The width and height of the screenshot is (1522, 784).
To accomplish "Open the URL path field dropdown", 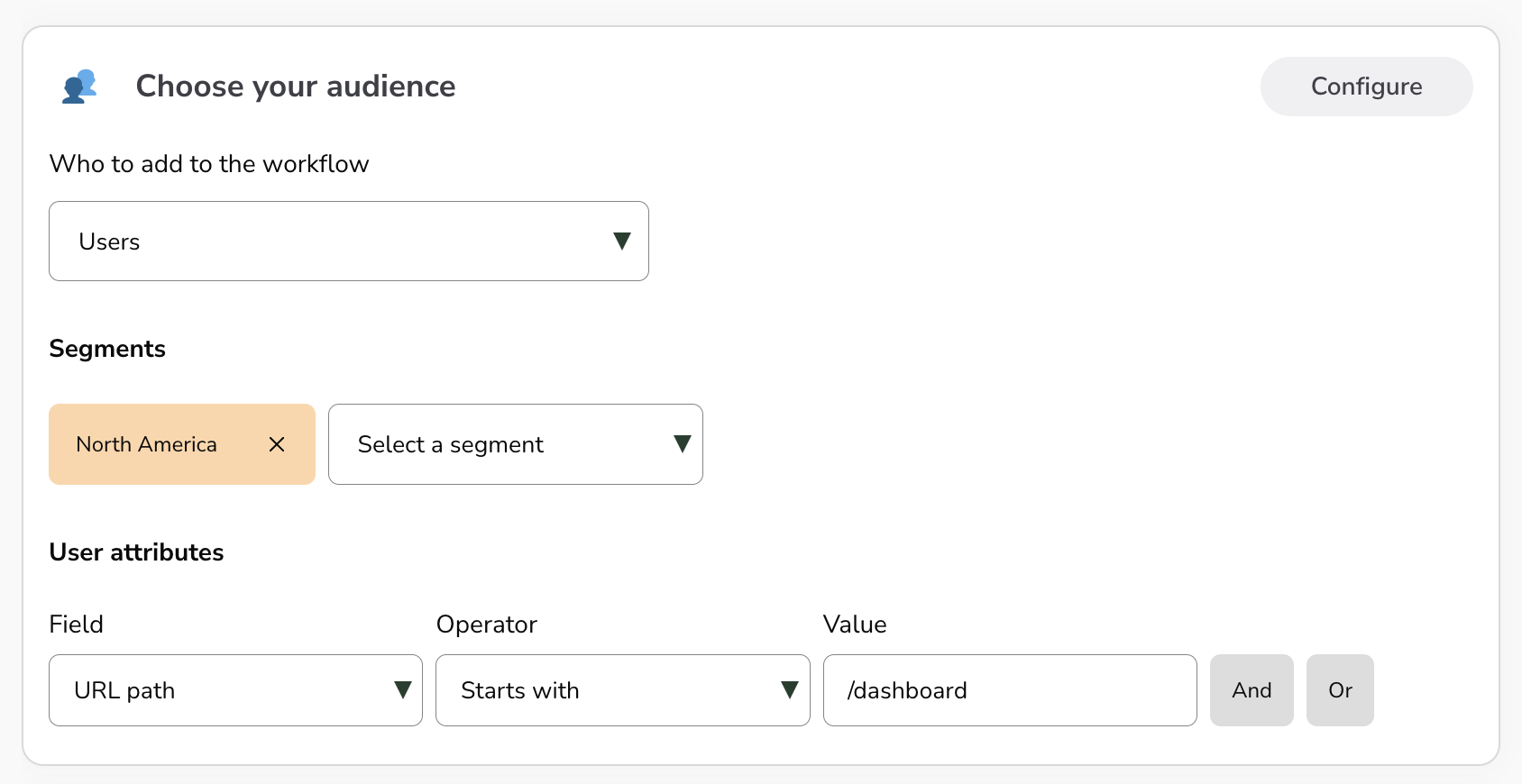I will click(x=236, y=690).
